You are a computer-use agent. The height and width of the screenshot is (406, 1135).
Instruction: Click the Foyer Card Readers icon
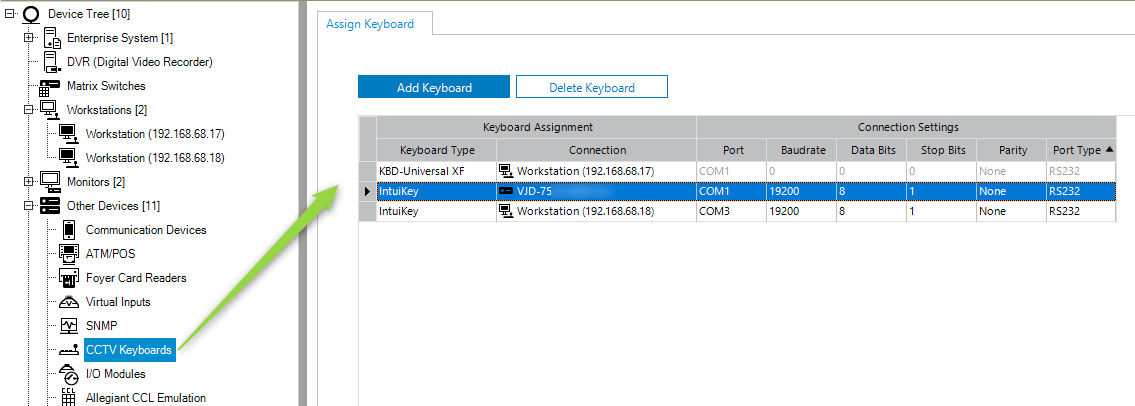tap(69, 278)
